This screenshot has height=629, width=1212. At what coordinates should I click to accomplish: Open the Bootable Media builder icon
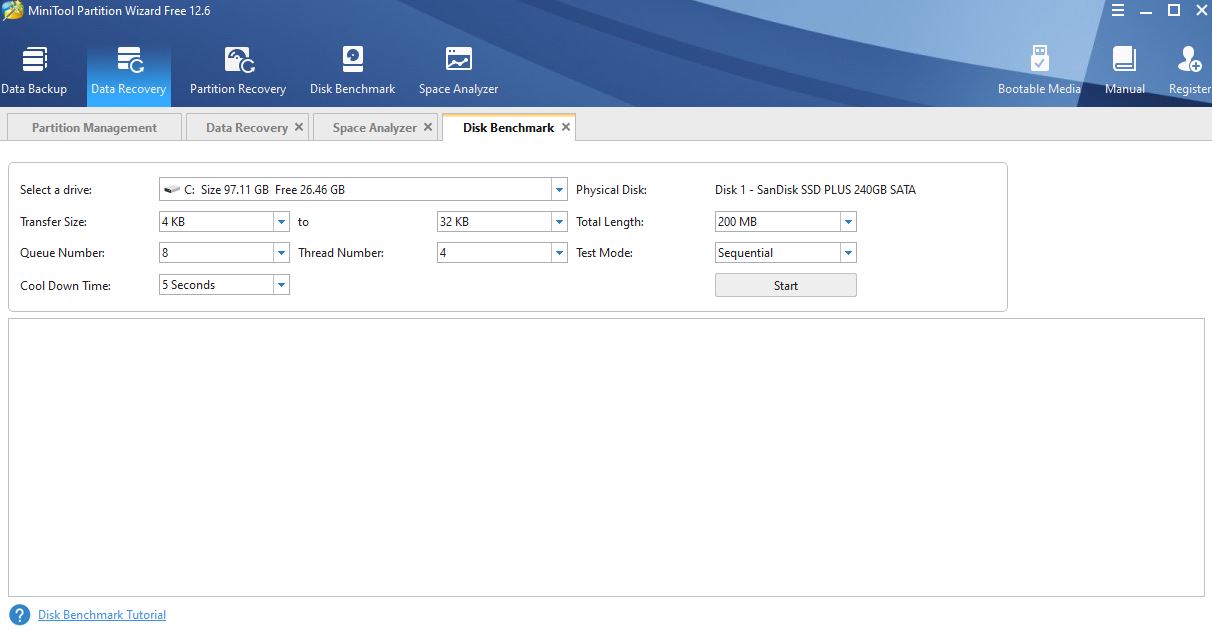tap(1039, 60)
